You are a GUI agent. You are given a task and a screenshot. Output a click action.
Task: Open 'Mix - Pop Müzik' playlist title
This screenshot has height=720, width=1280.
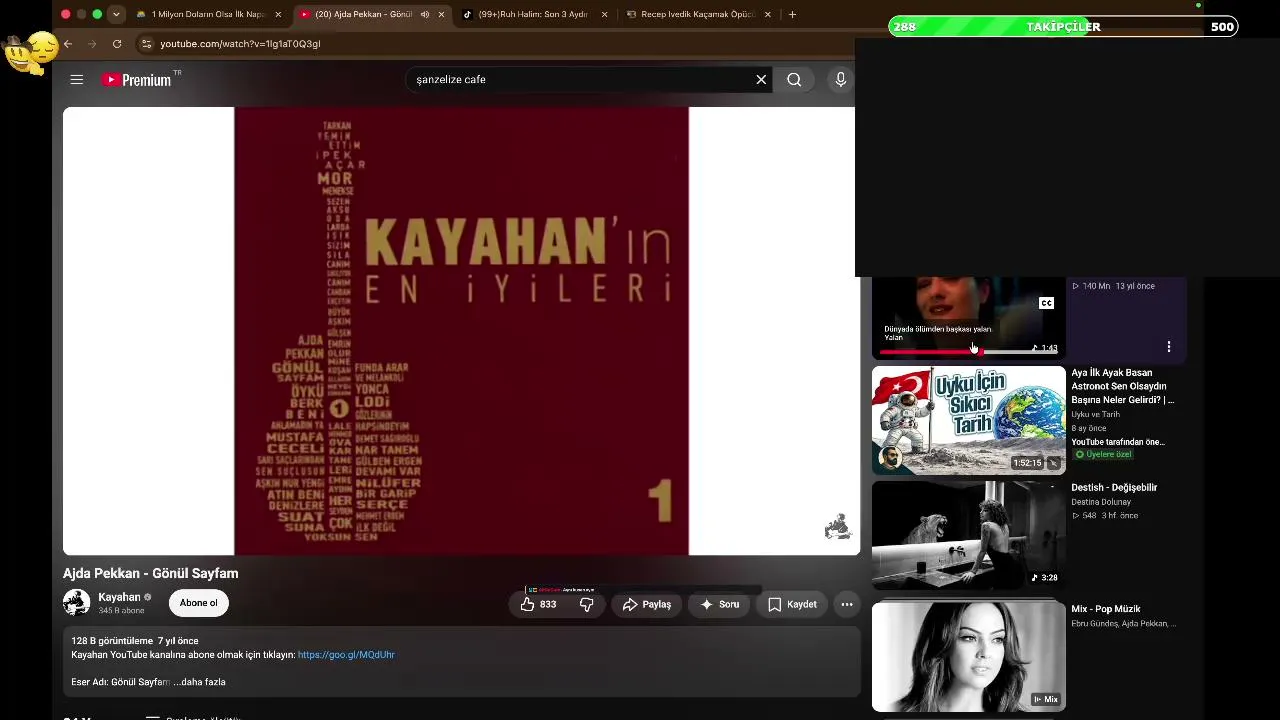click(1106, 609)
